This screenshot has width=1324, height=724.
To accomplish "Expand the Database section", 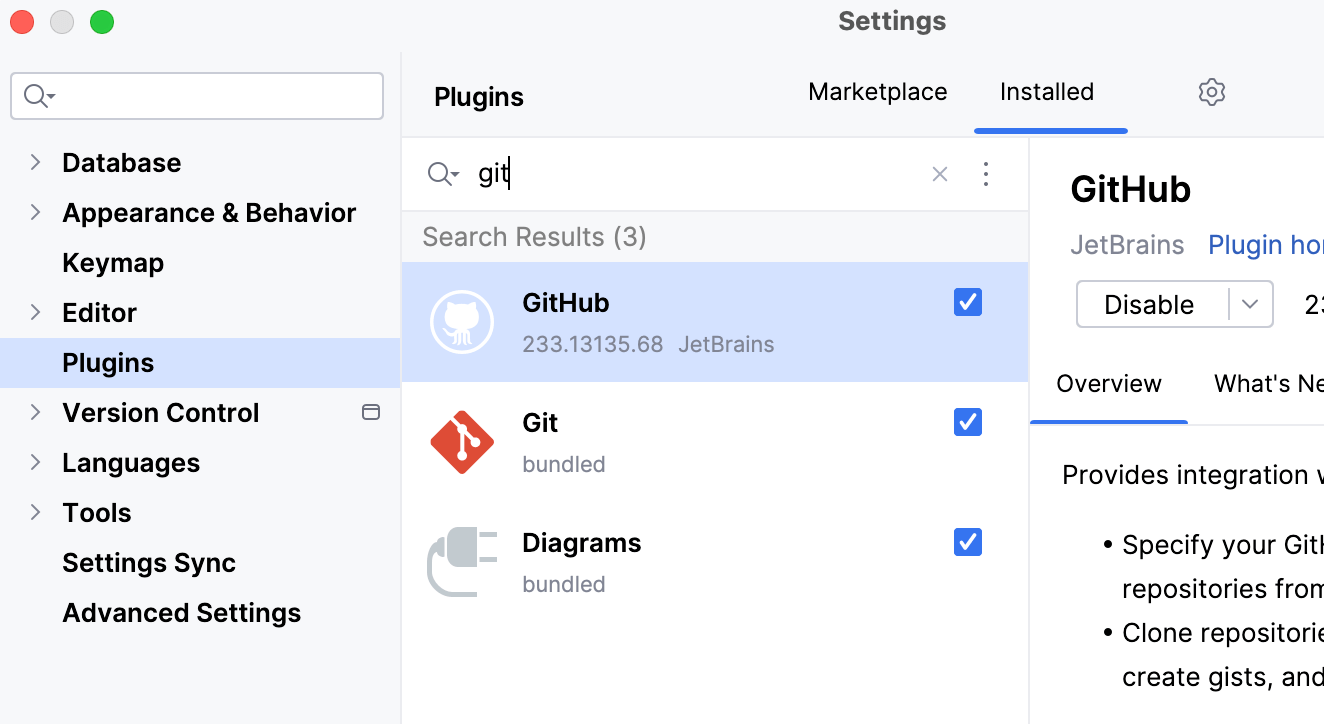I will pyautogui.click(x=33, y=162).
